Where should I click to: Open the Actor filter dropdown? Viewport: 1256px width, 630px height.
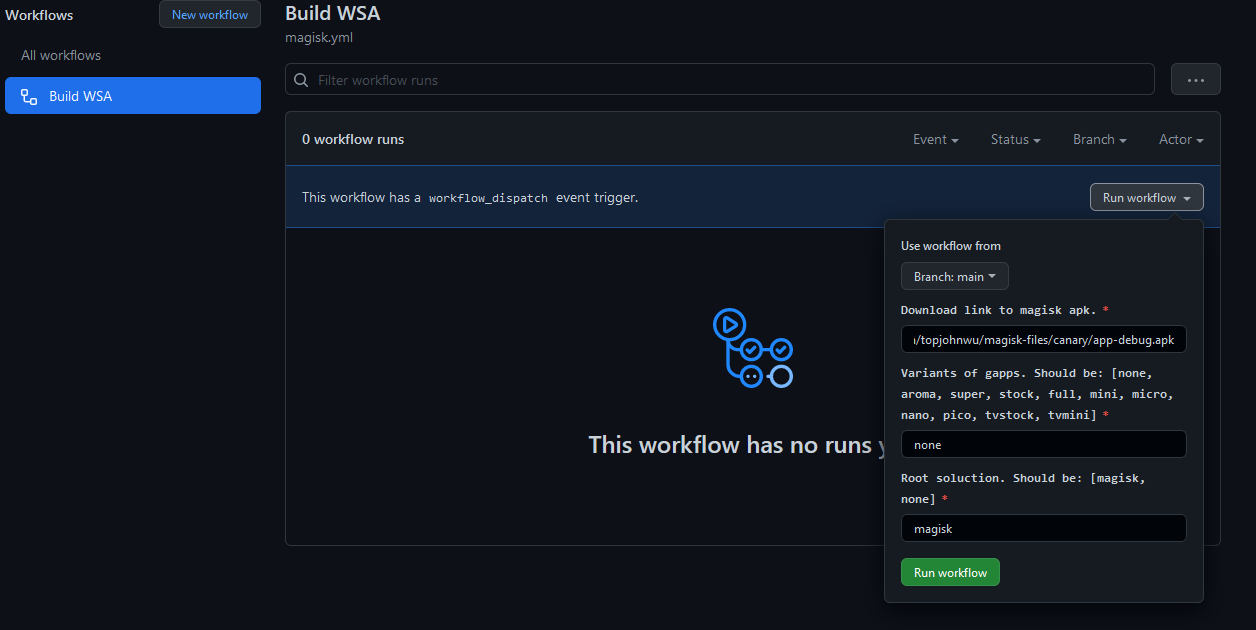(1180, 140)
